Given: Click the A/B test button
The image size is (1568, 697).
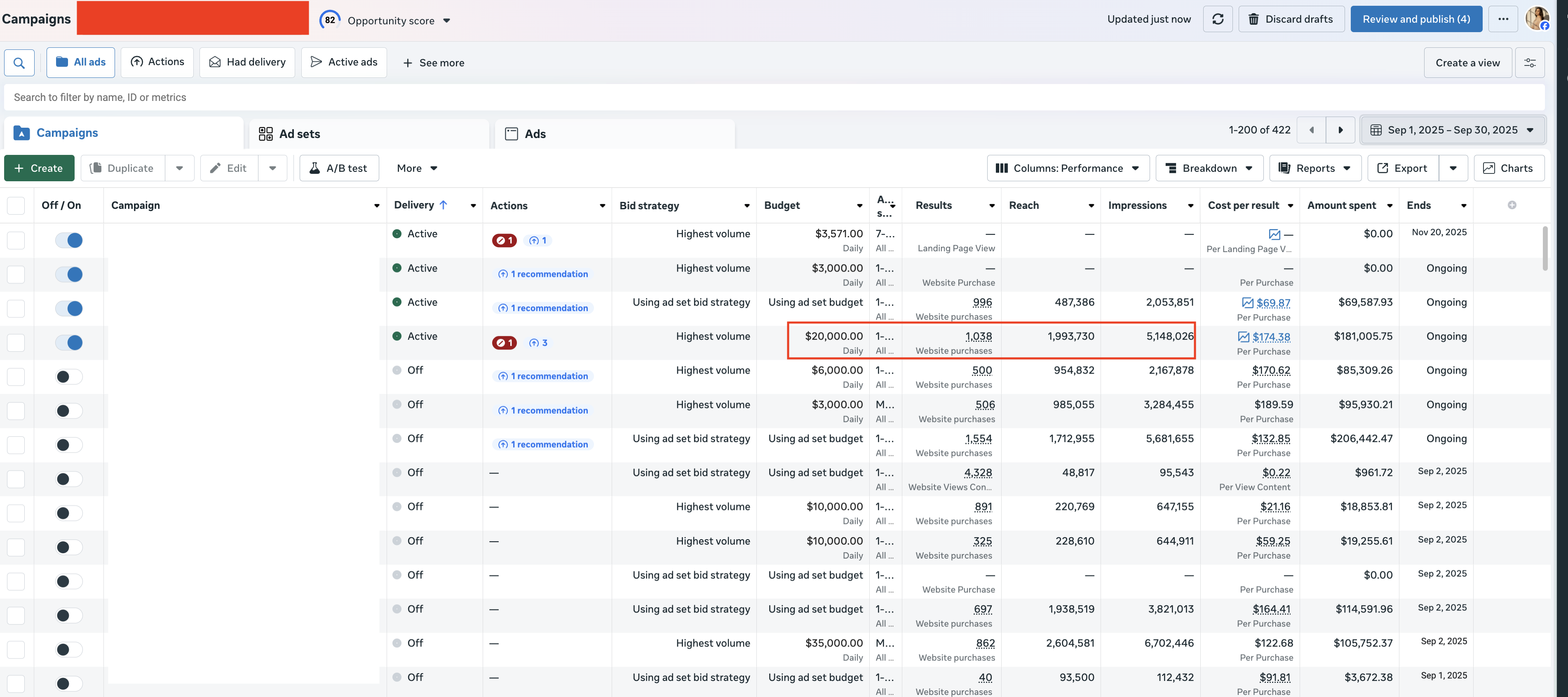Looking at the screenshot, I should (339, 168).
